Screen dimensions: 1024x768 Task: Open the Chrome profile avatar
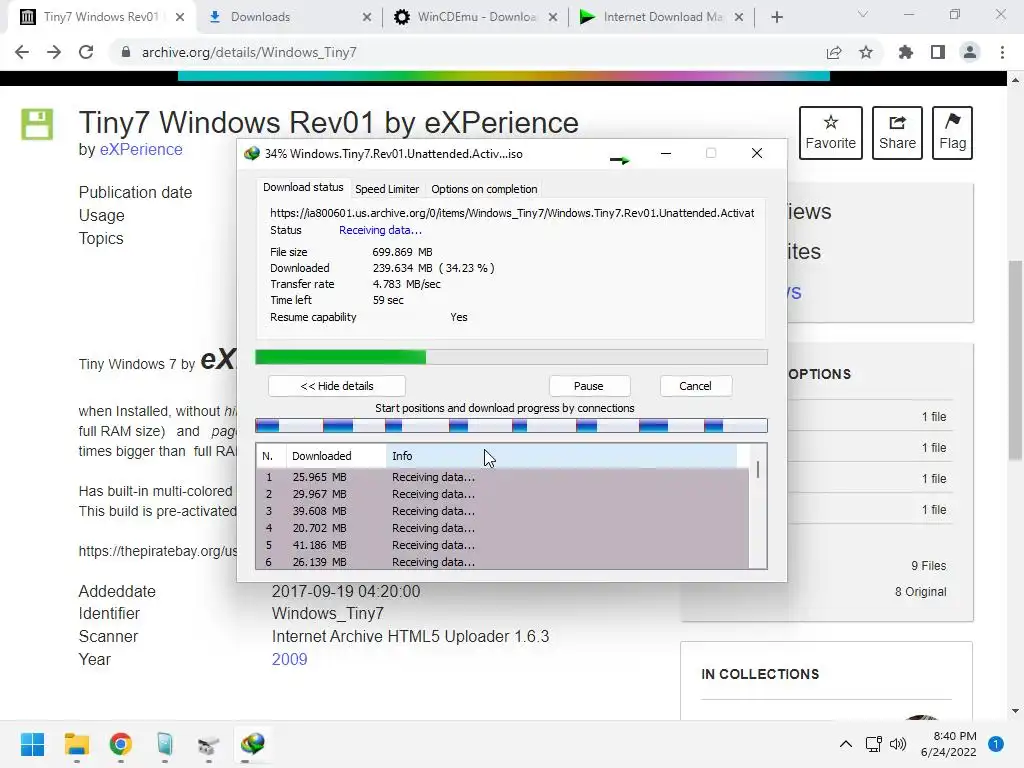pos(970,52)
